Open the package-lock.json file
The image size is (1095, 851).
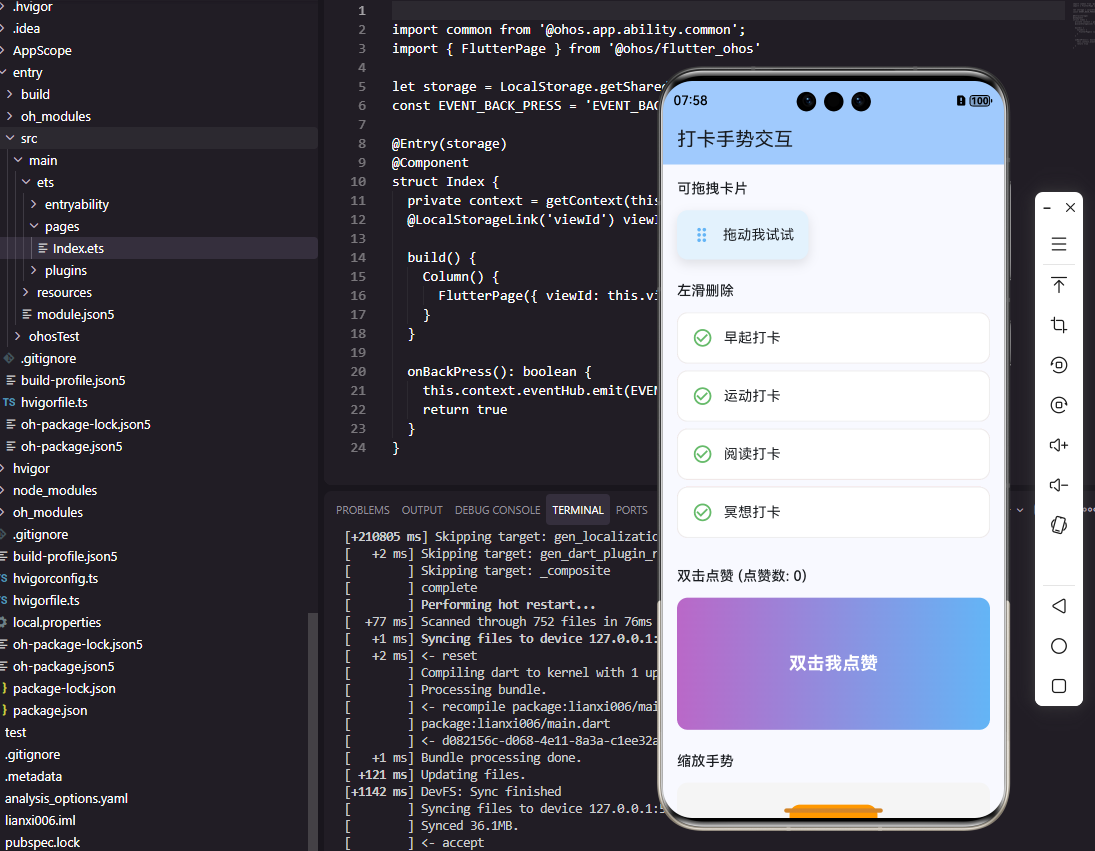[x=64, y=688]
